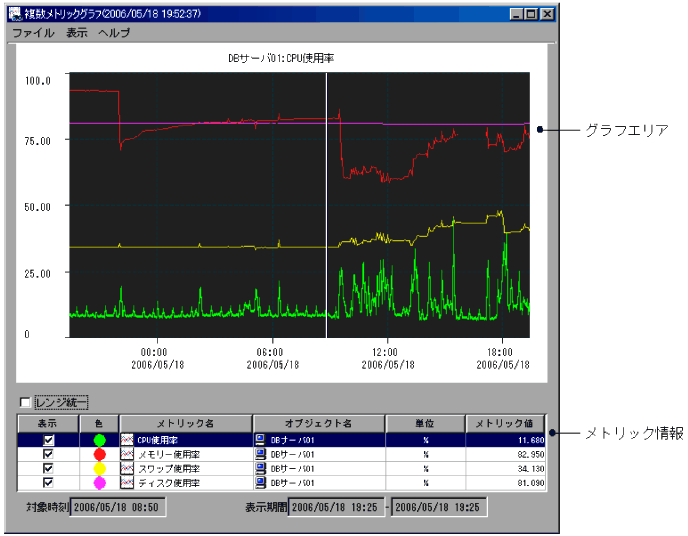688x536 pixels.
Task: Click the server icon in the CPU使用率 row
Action: 261,439
